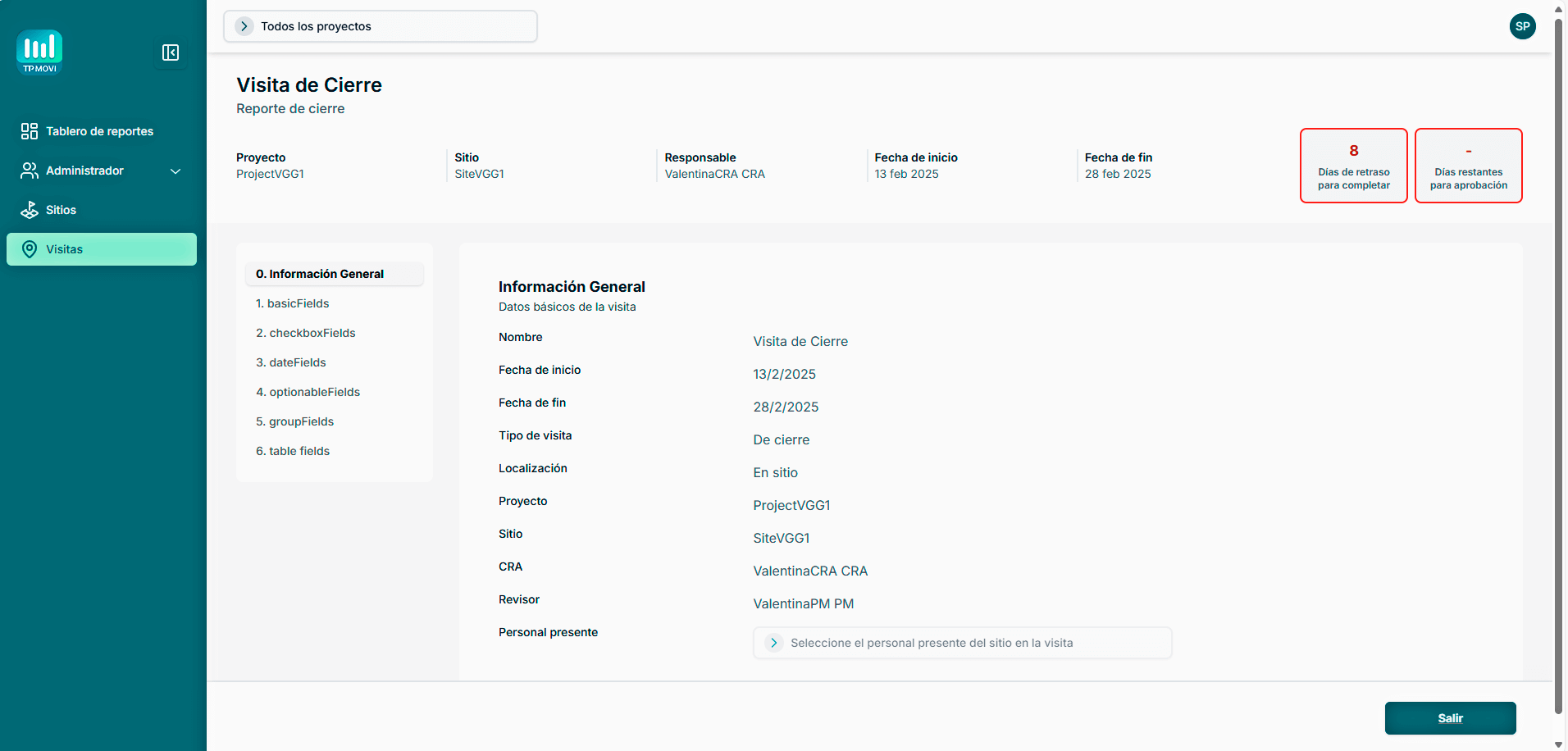Click the page vertical scrollbar

pos(1559,361)
